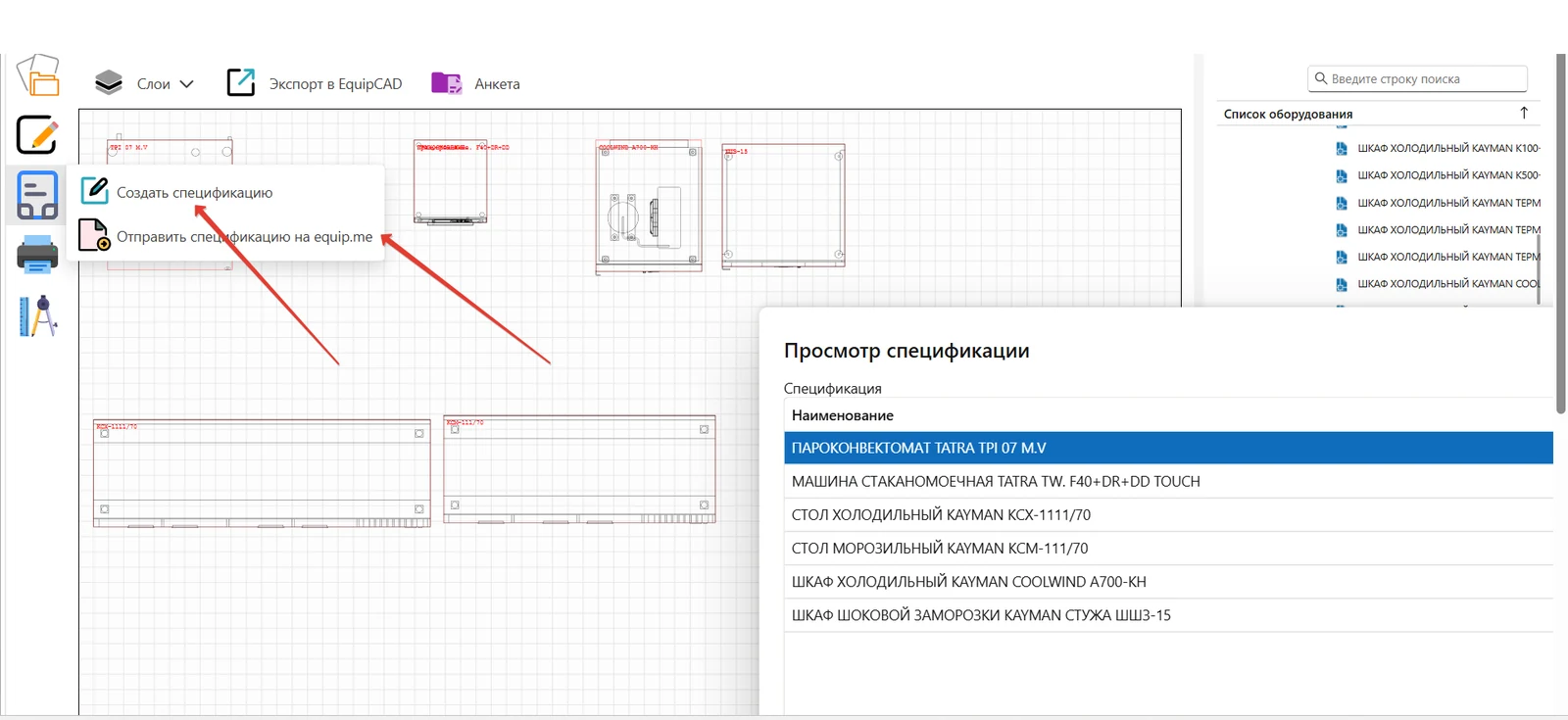Select the ПАРОКОНВЕКТОМАТ TATRA TPI 07 M.V row
1568x720 pixels.
click(x=1168, y=448)
